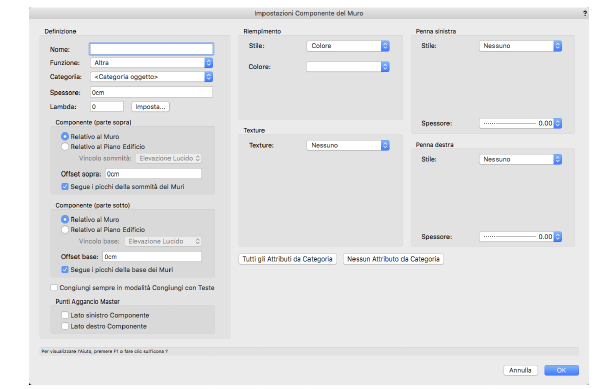
Task: Click the help question mark icon
Action: coord(585,13)
